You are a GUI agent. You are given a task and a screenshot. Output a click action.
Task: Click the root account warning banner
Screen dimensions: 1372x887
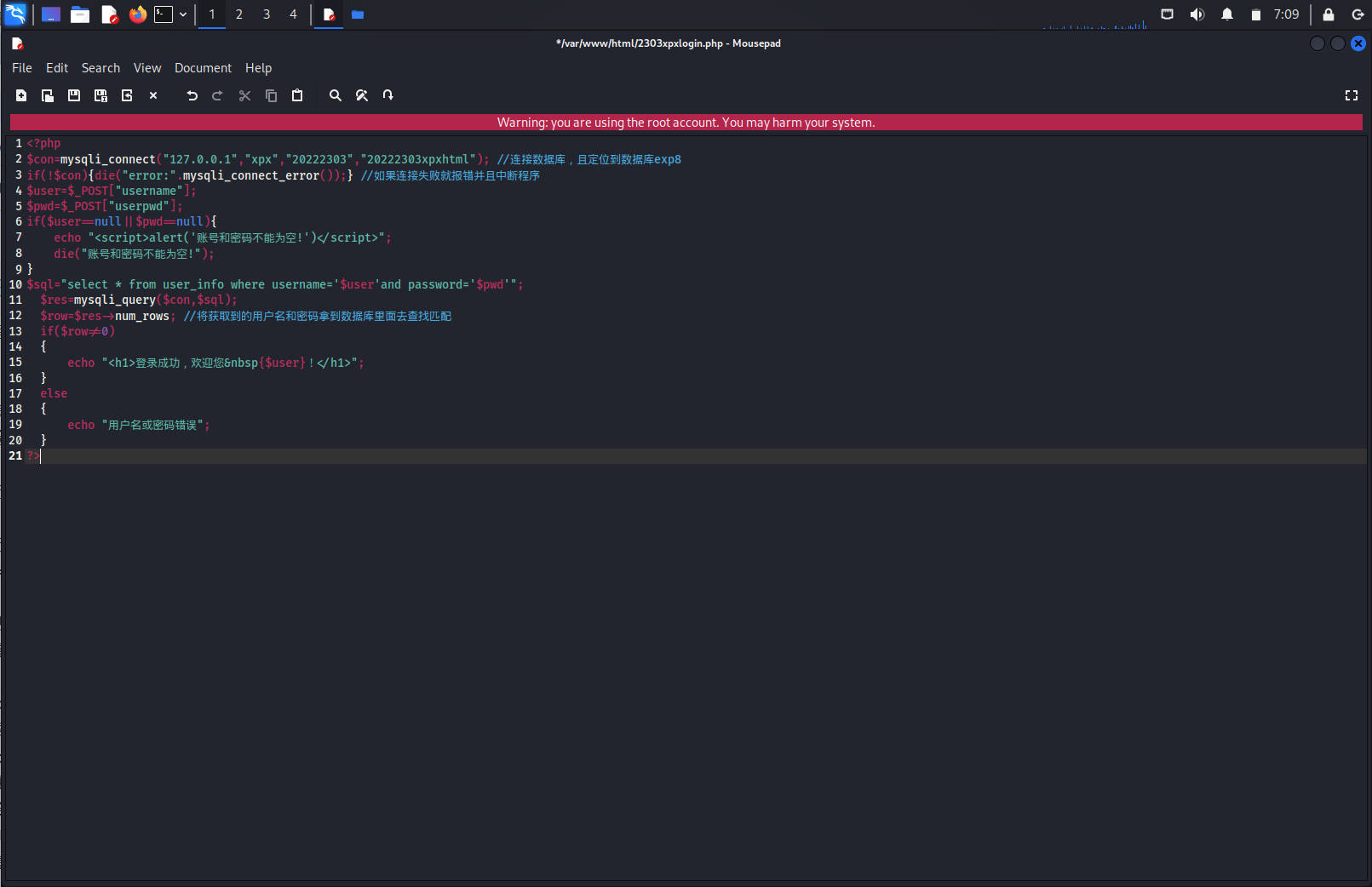686,123
